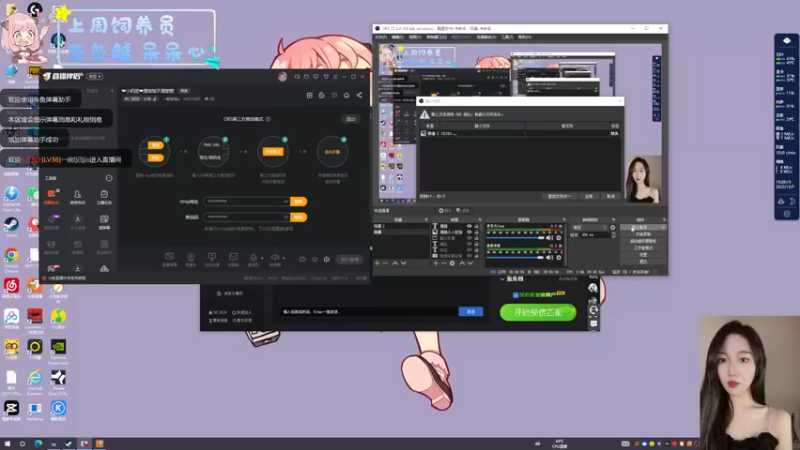
Task: Click share icon in streaming companion header
Action: [x=359, y=95]
